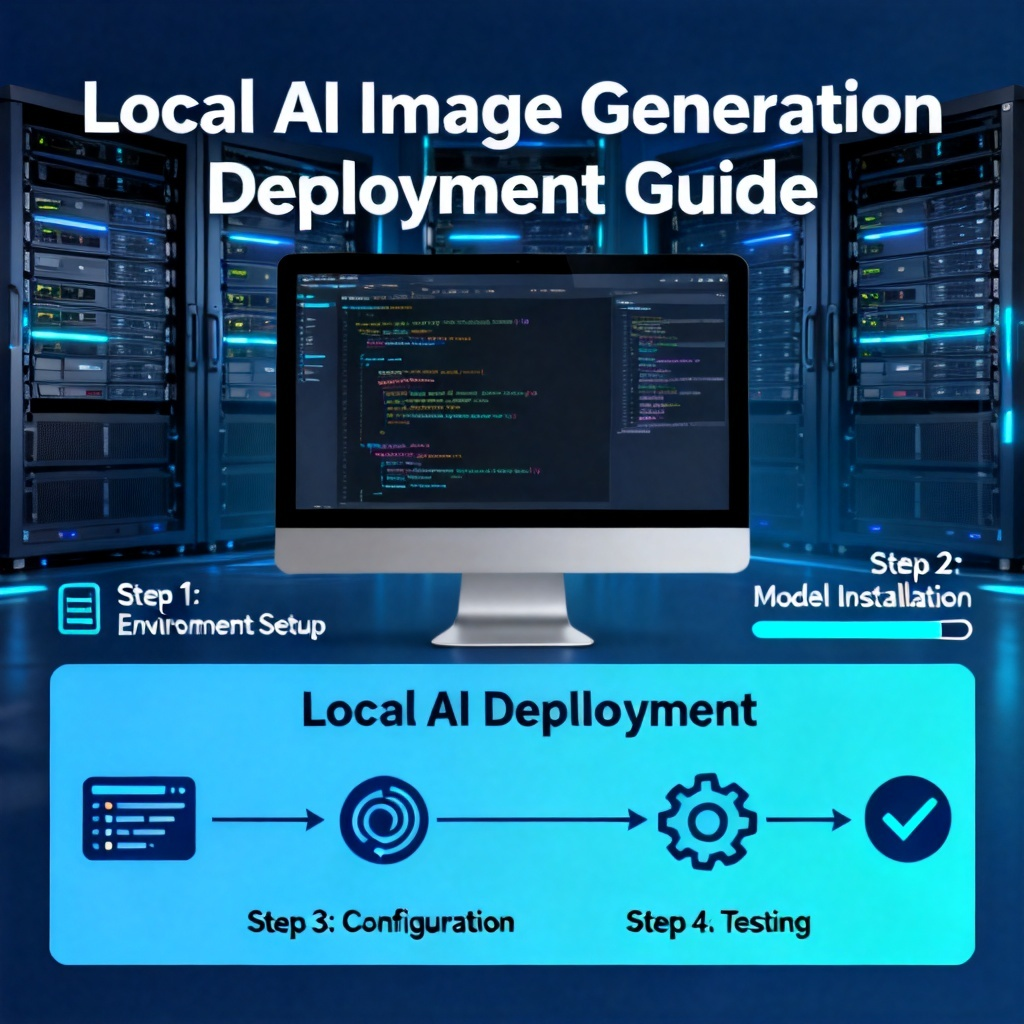Select the Step 3: Configuration label
The height and width of the screenshot is (1024, 1024).
click(x=381, y=922)
